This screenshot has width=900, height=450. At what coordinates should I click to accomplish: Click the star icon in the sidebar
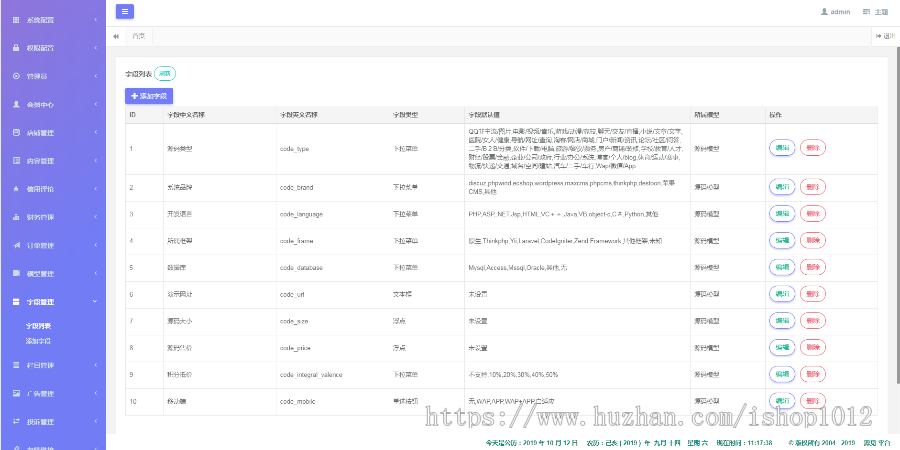(17, 189)
